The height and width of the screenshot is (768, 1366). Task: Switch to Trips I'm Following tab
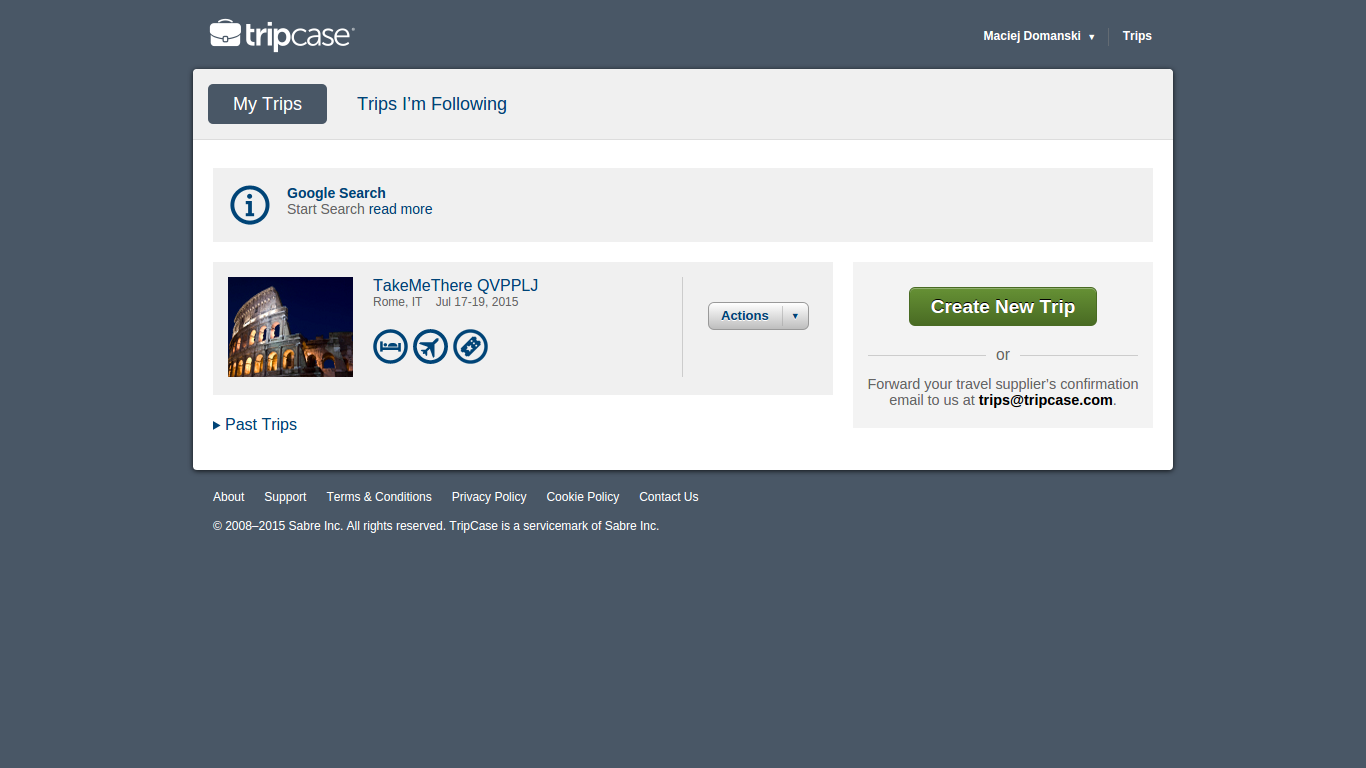tap(432, 104)
